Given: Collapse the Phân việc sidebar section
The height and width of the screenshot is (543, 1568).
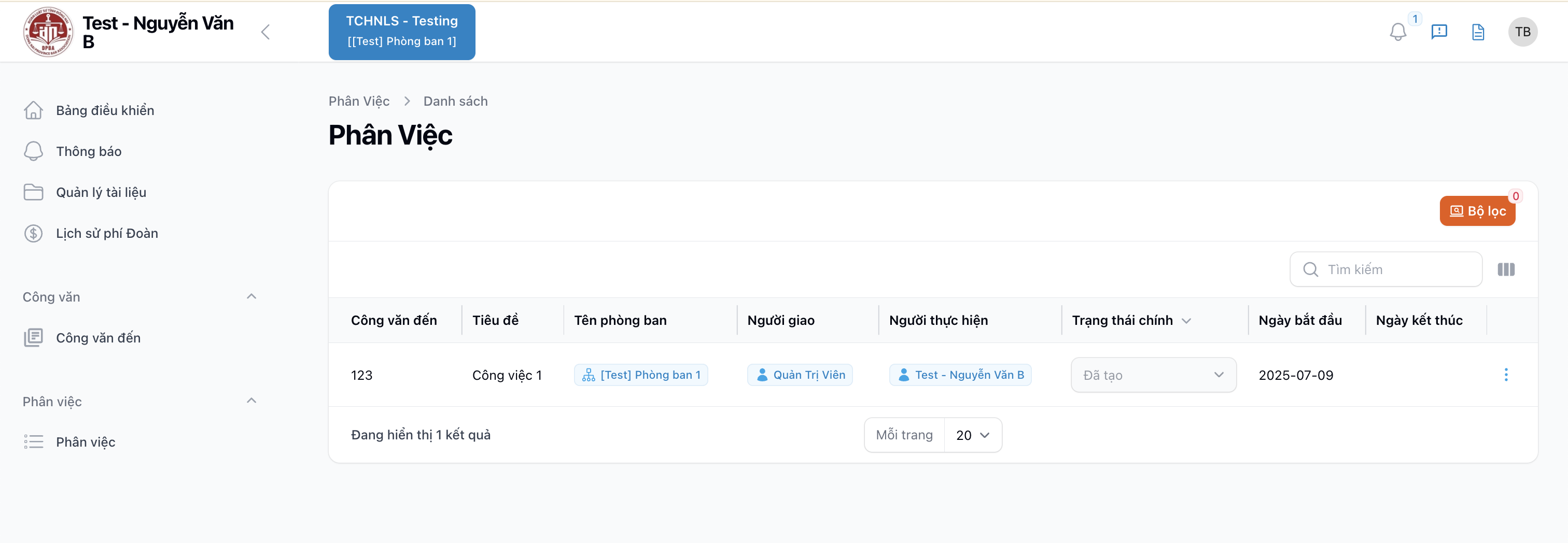Looking at the screenshot, I should click(251, 402).
